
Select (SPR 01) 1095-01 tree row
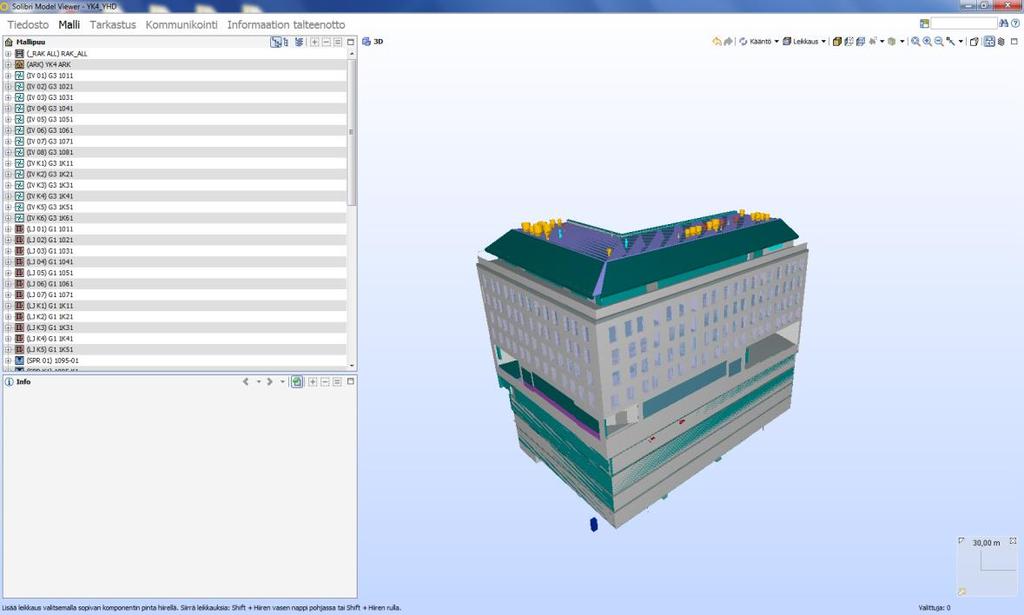coord(175,360)
